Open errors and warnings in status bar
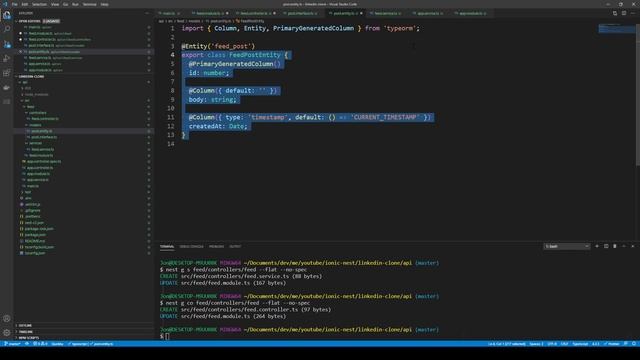640x360 pixels. tap(40, 344)
